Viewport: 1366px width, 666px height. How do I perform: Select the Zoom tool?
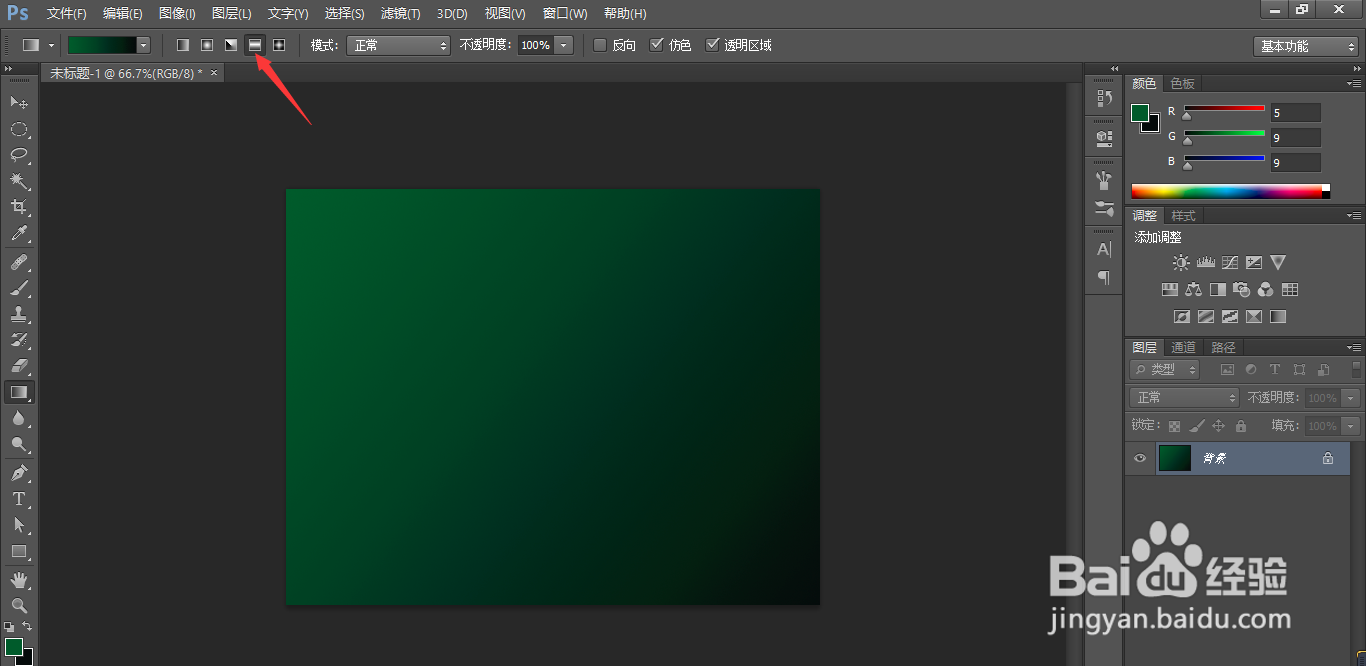[19, 605]
